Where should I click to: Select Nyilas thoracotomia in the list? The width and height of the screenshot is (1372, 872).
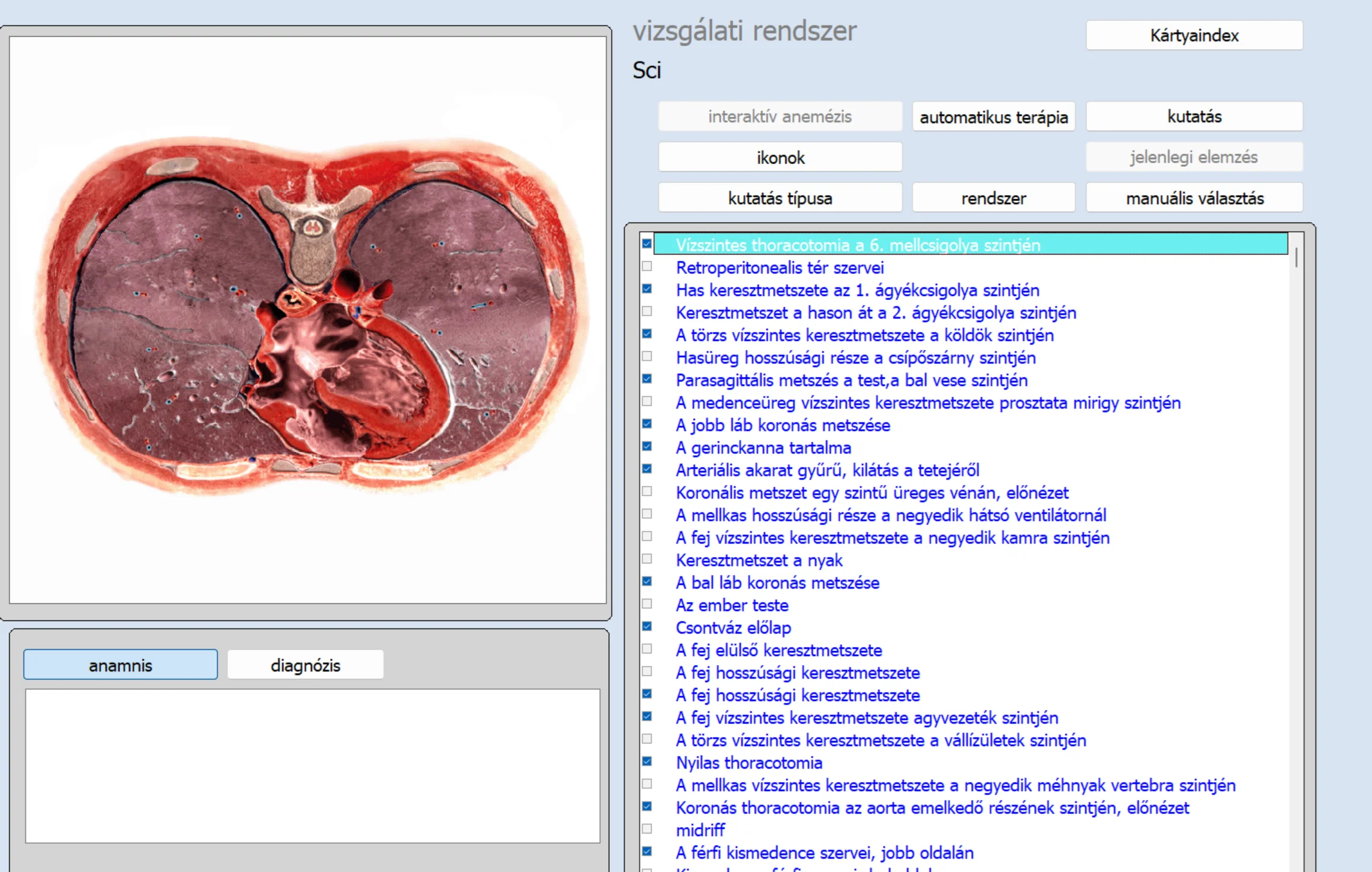click(748, 763)
